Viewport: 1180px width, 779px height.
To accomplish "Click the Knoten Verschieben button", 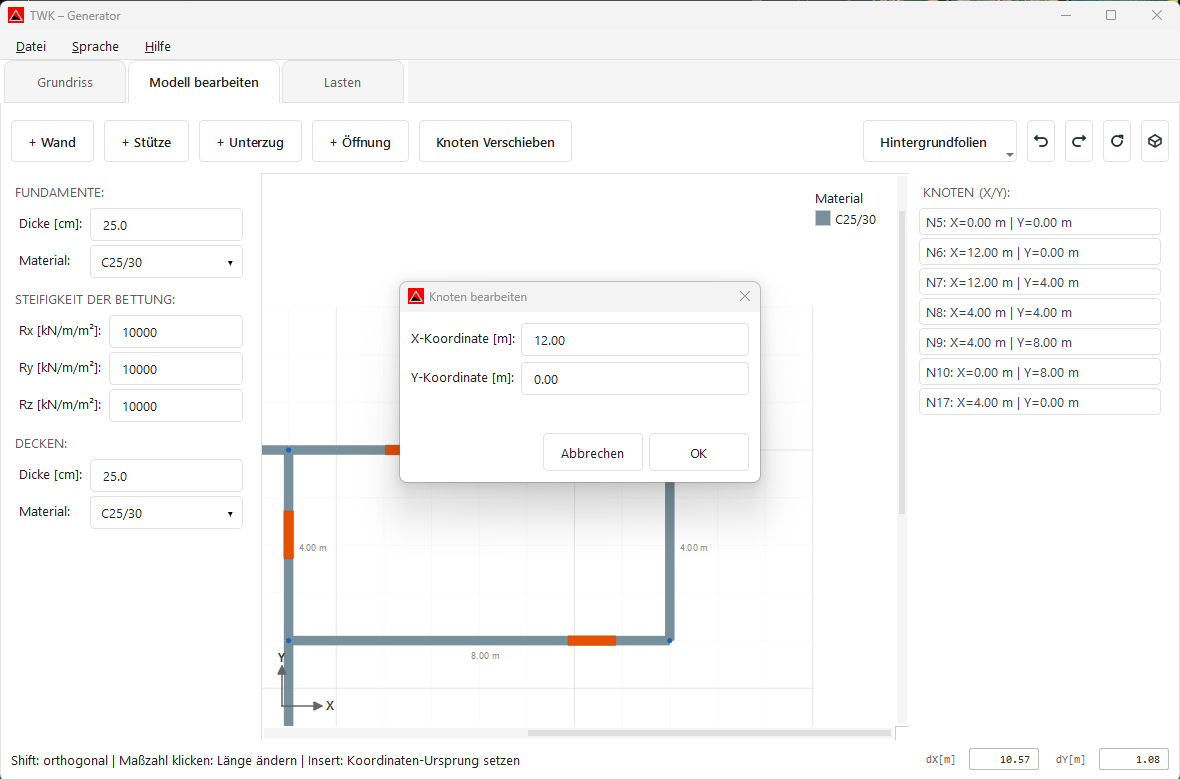I will 495,142.
